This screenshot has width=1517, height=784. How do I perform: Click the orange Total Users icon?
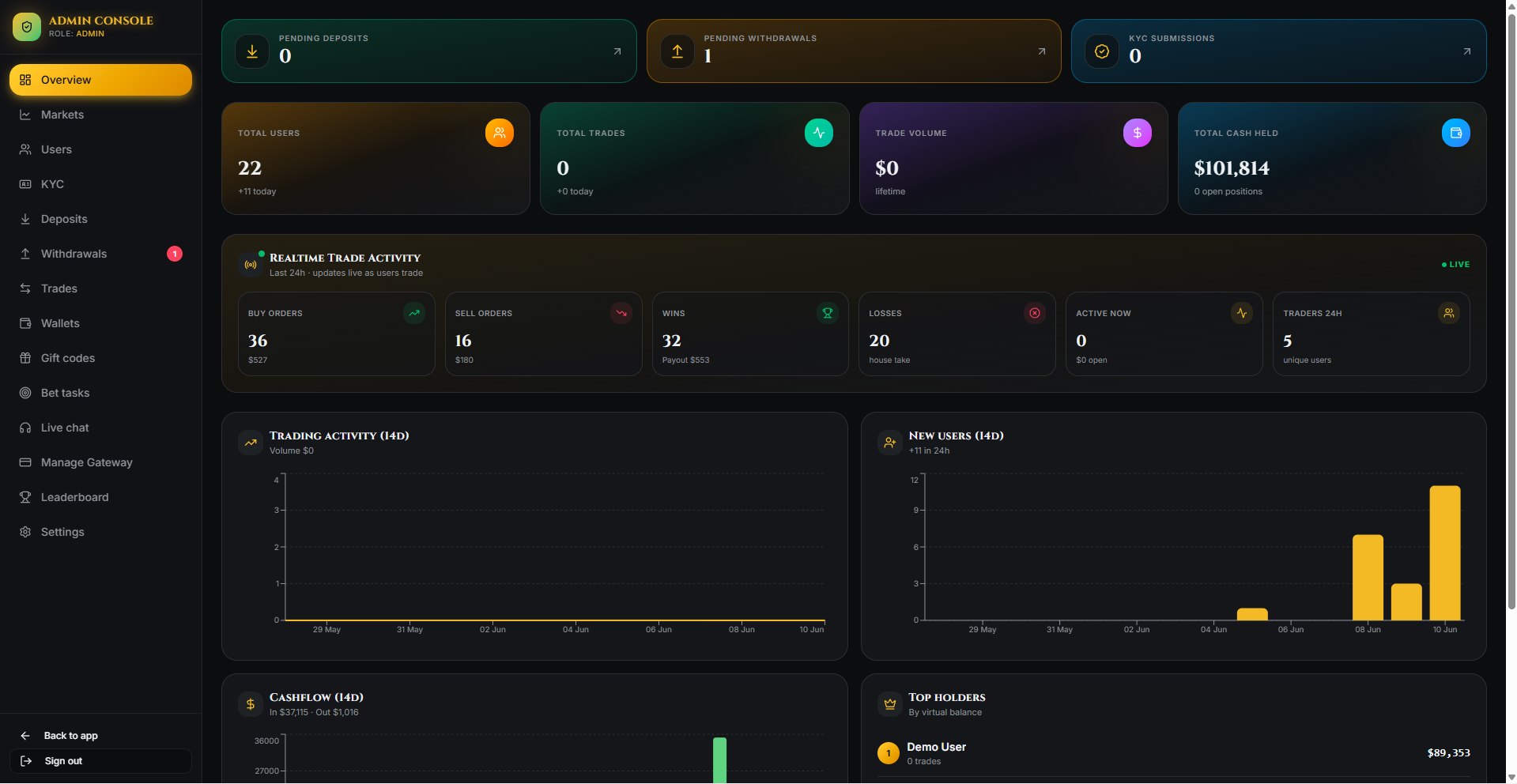click(x=500, y=133)
